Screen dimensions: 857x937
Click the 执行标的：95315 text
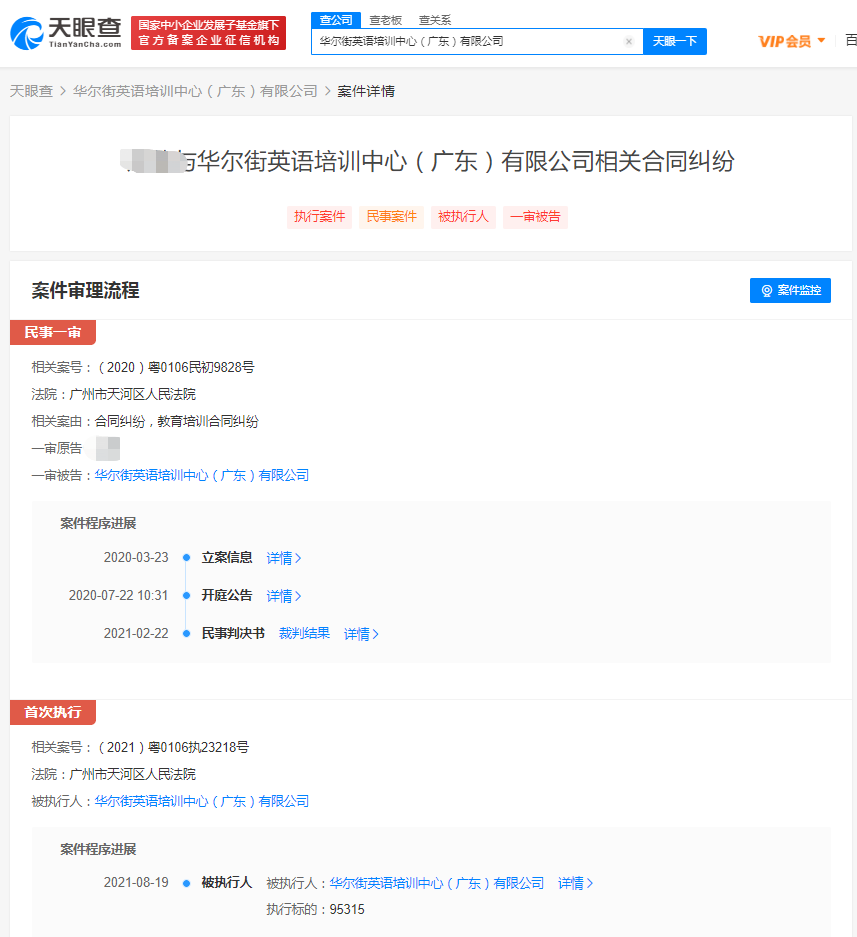(x=316, y=910)
